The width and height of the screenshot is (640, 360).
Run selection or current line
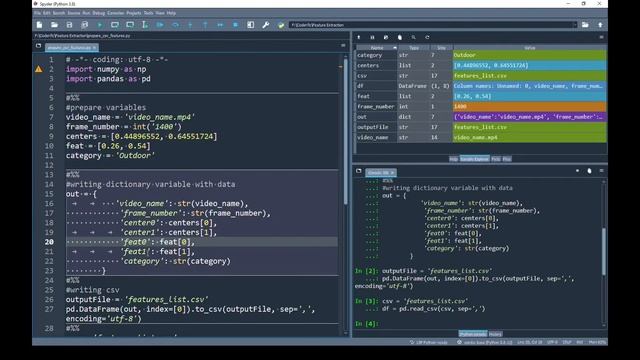(145, 25)
